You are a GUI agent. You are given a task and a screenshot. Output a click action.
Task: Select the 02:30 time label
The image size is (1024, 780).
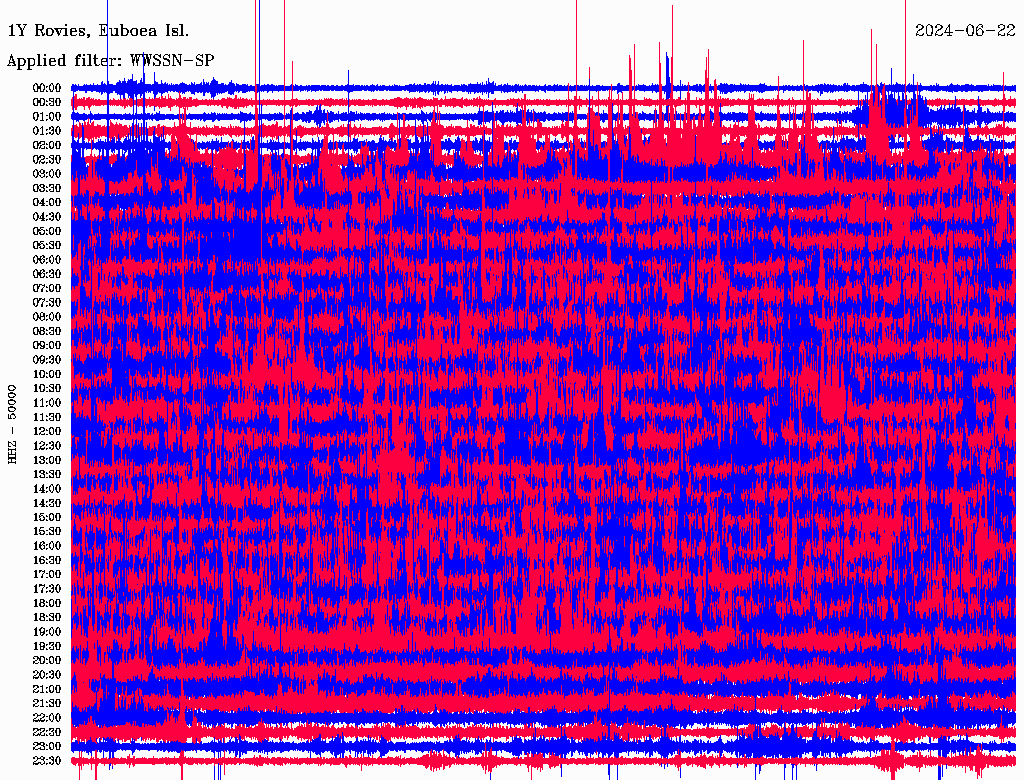pyautogui.click(x=47, y=159)
